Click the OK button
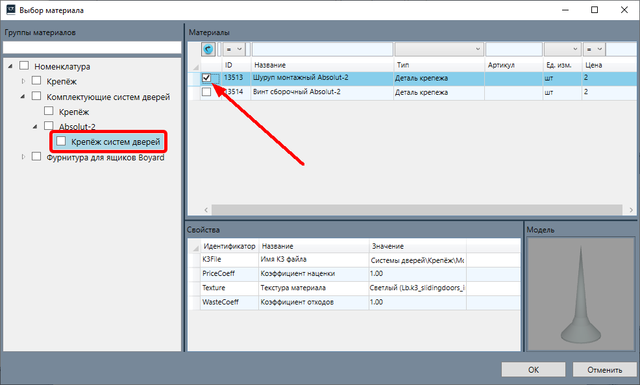 pyautogui.click(x=533, y=370)
